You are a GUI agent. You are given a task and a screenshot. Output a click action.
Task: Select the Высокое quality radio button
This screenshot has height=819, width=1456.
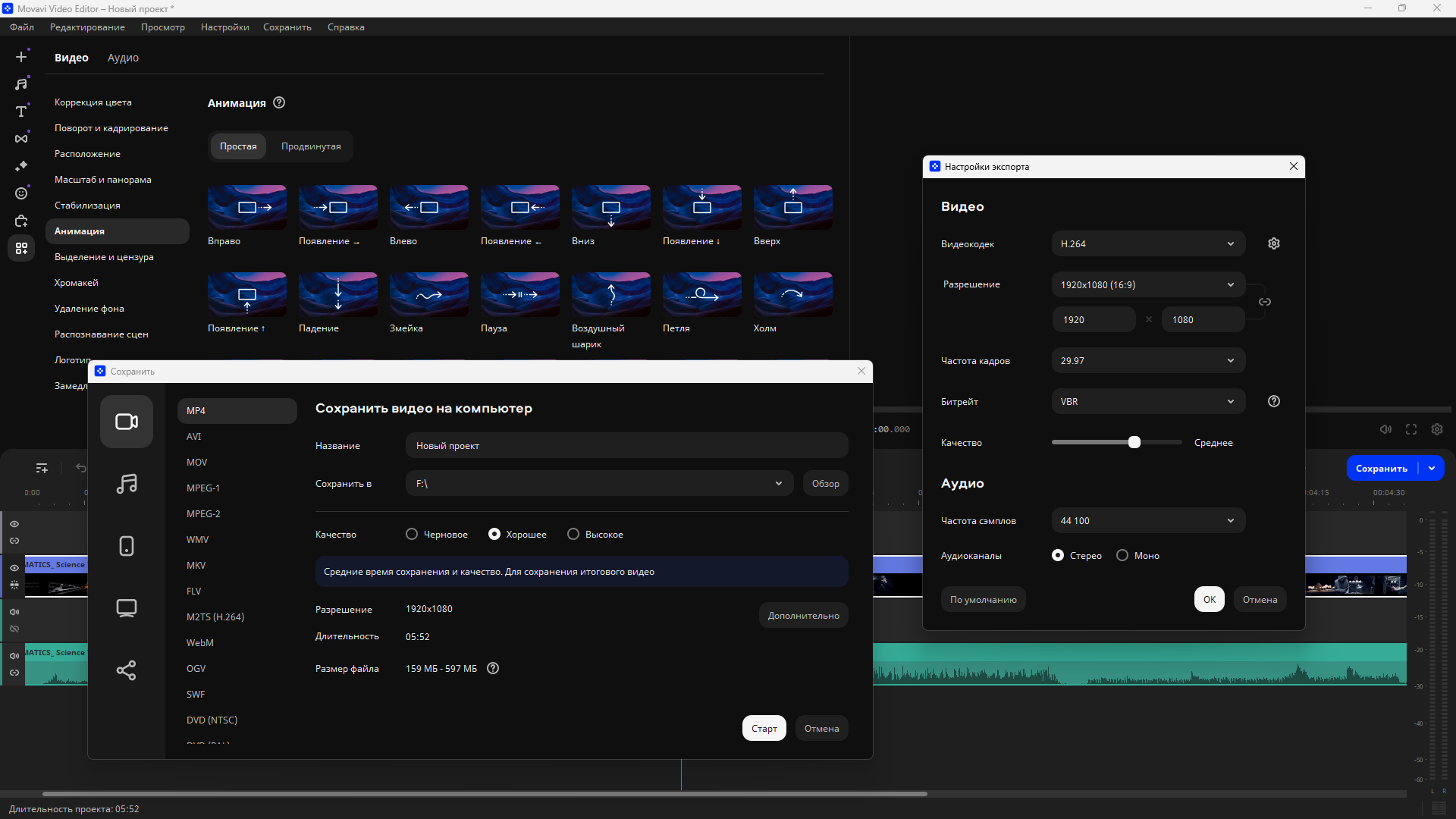pos(573,535)
